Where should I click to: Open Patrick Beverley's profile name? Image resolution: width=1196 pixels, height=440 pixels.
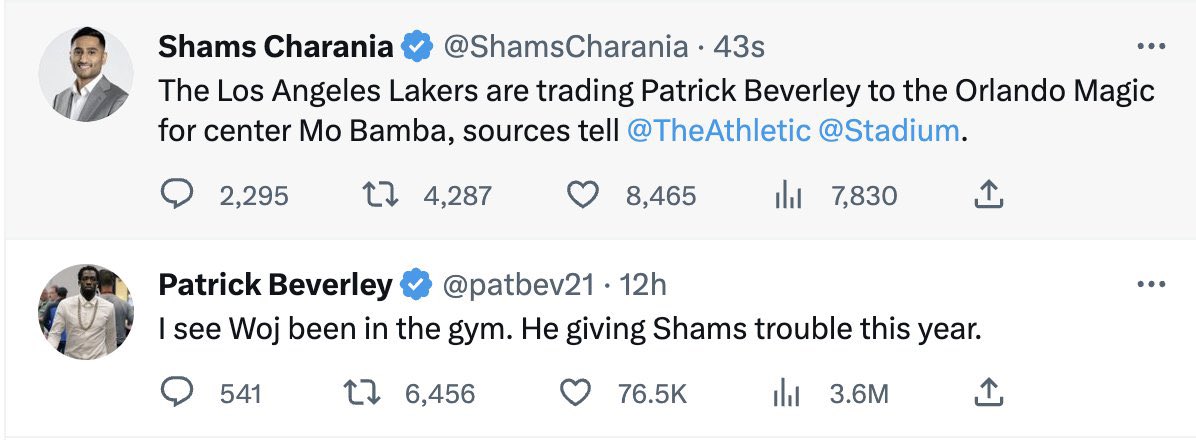click(275, 285)
